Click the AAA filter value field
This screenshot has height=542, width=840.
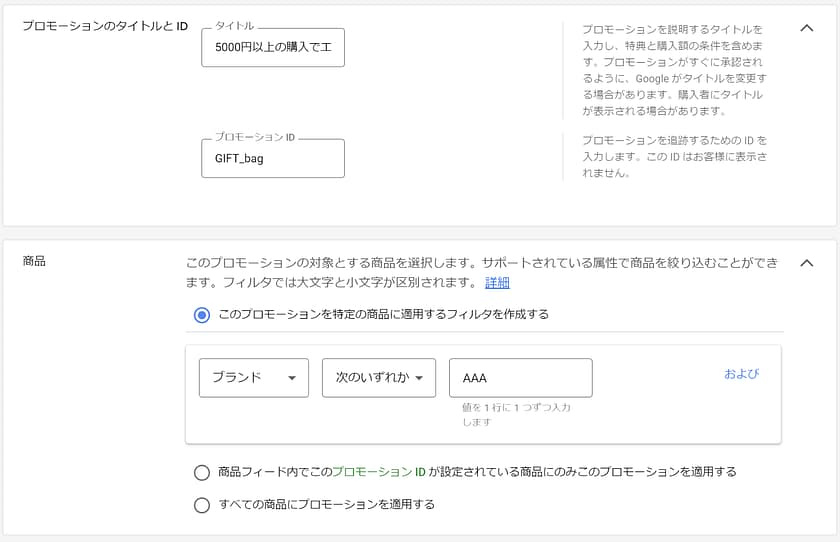coord(520,378)
